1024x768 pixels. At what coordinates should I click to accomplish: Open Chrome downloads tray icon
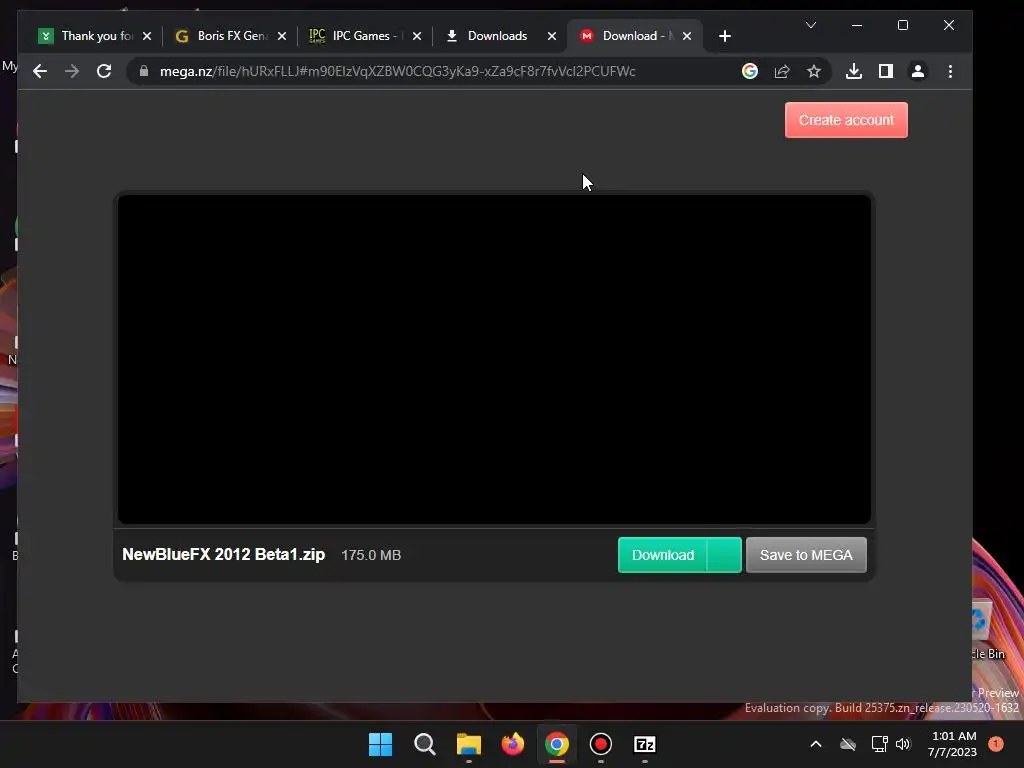pos(854,71)
